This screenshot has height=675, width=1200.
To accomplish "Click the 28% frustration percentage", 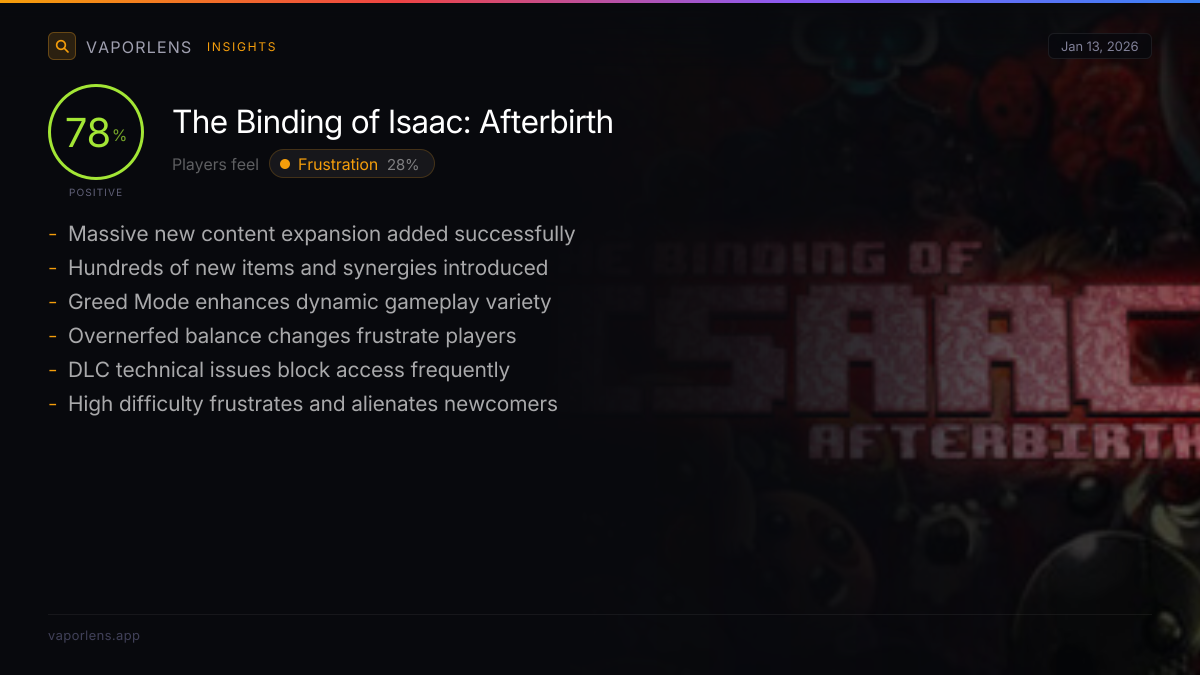I will (403, 165).
